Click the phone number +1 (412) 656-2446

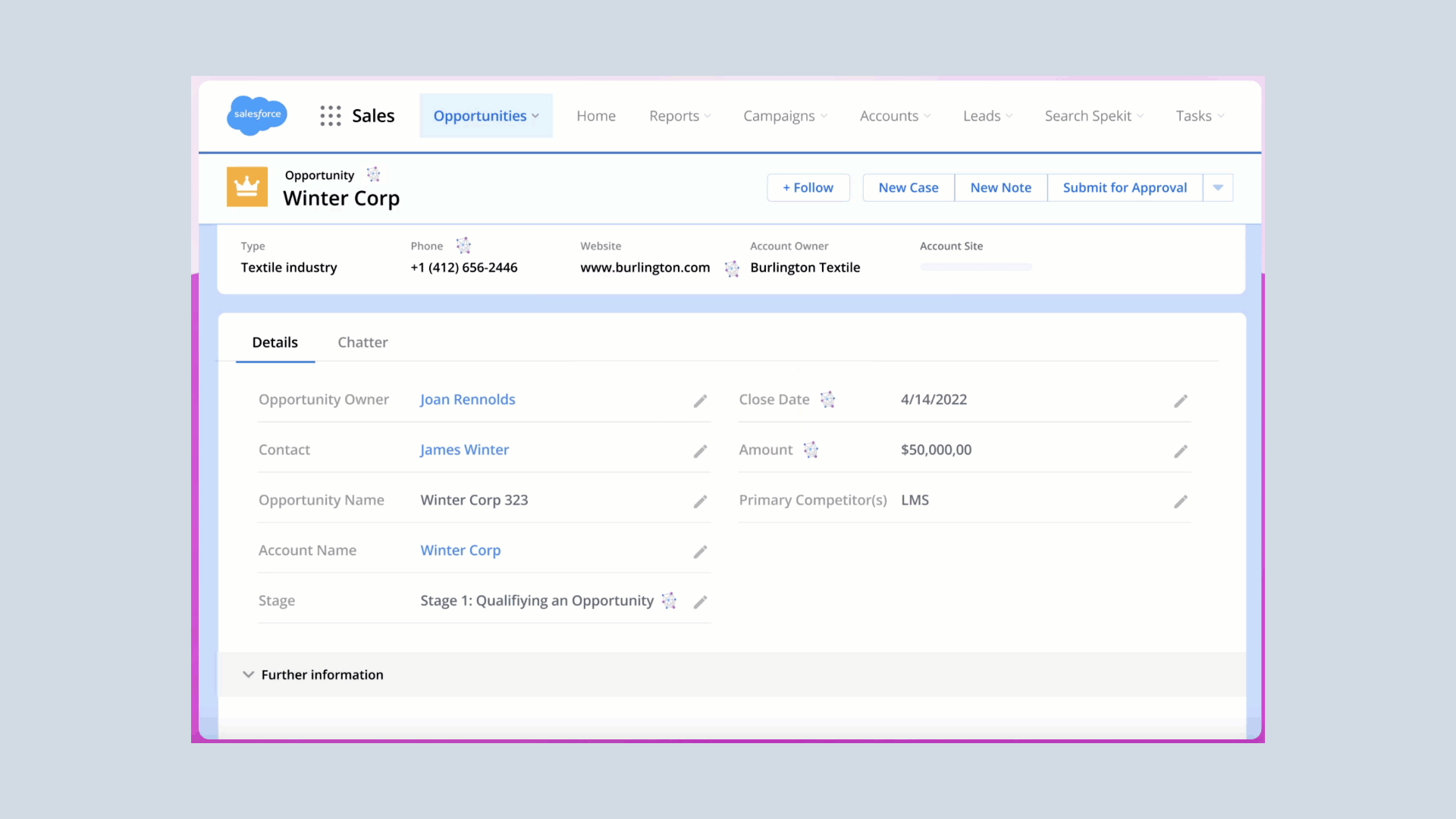point(464,268)
